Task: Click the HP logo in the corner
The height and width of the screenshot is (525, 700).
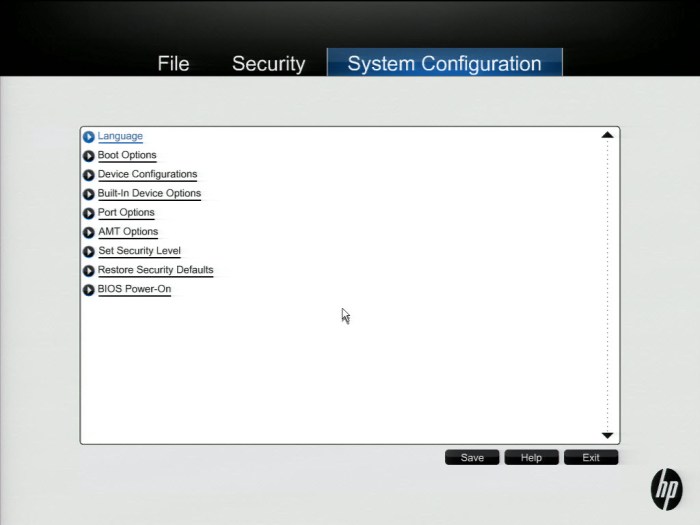Action: tap(666, 489)
